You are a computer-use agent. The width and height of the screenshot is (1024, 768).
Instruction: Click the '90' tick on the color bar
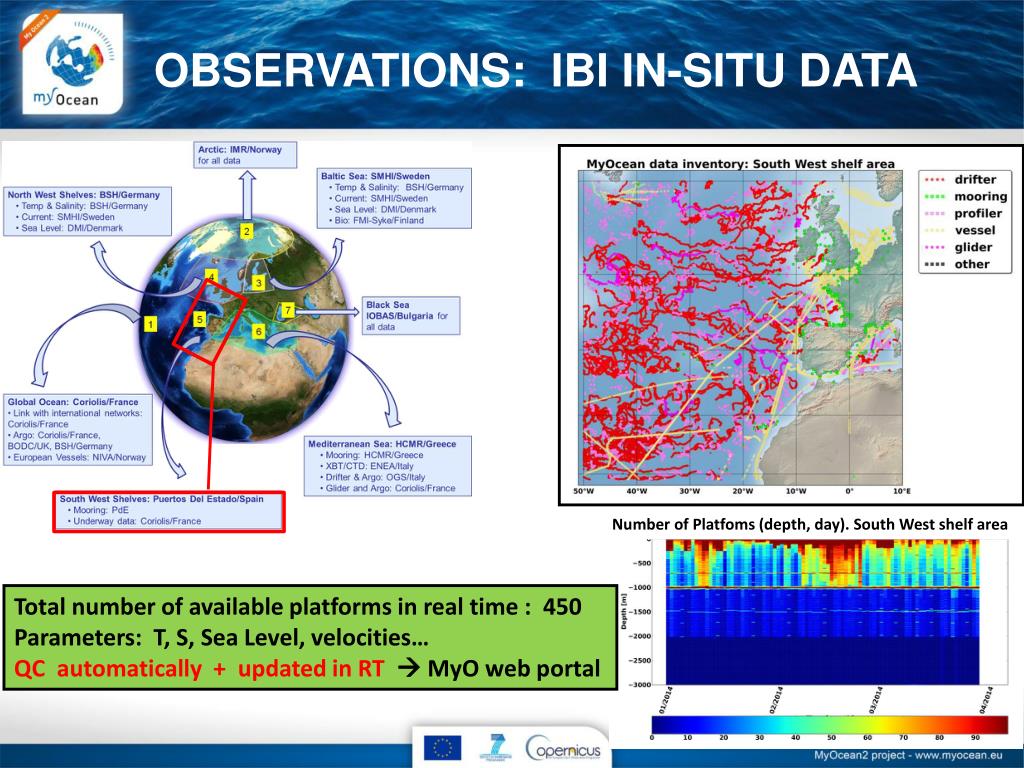point(974,737)
